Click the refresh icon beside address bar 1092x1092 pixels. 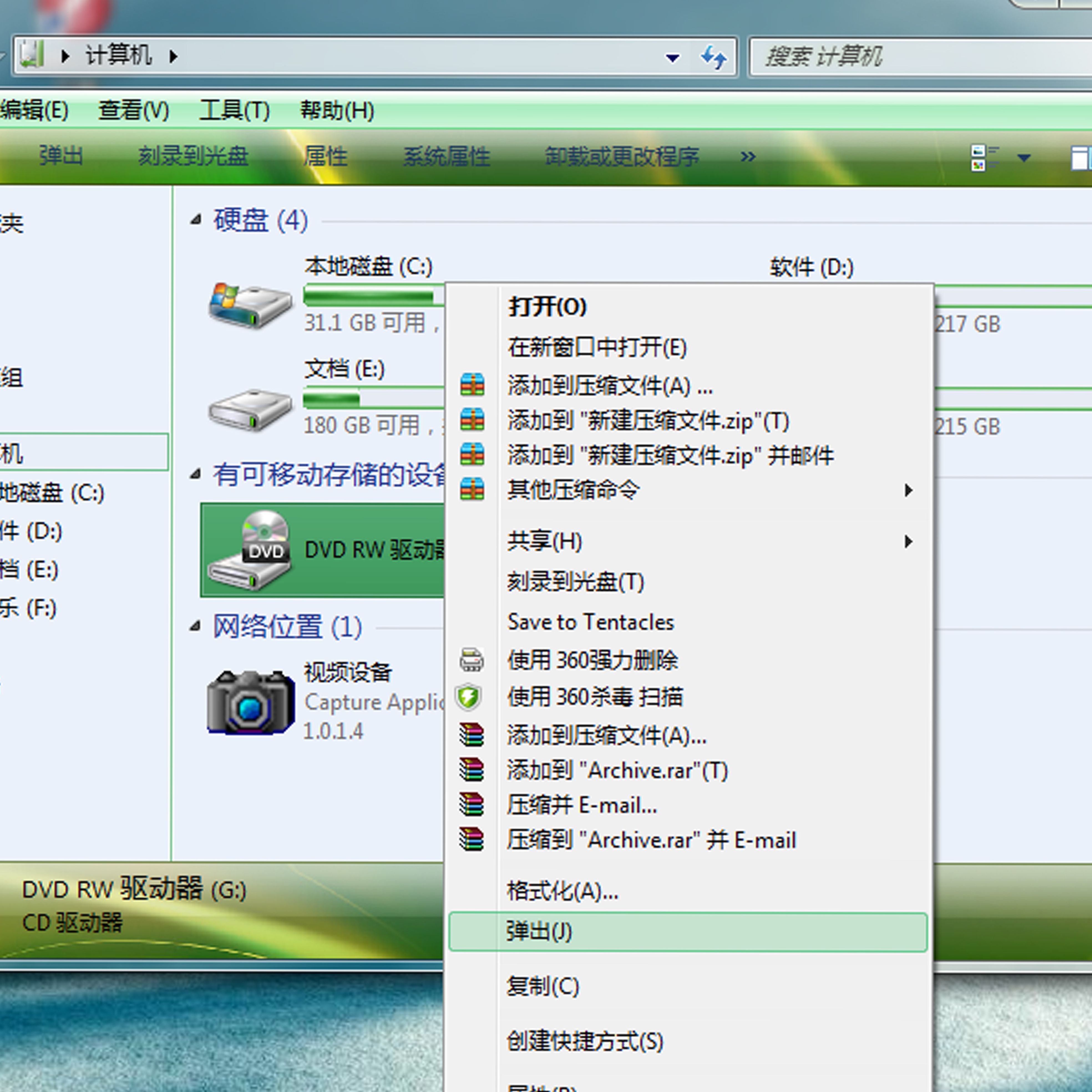coord(713,57)
